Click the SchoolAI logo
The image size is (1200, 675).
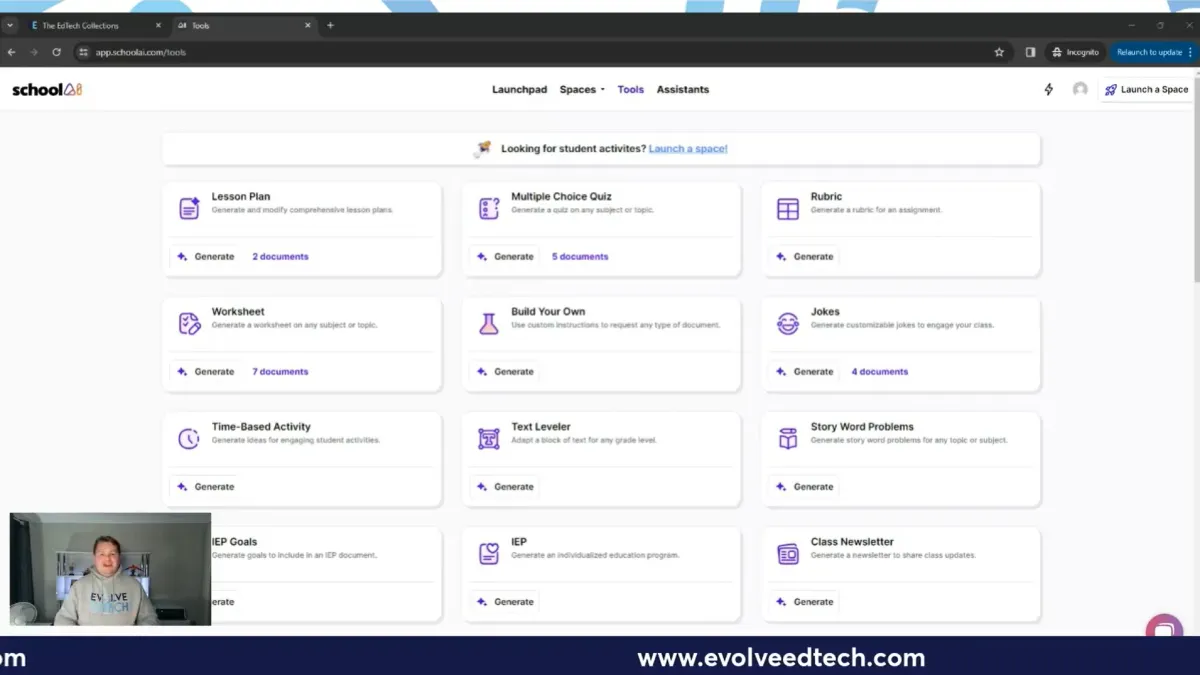[x=47, y=89]
